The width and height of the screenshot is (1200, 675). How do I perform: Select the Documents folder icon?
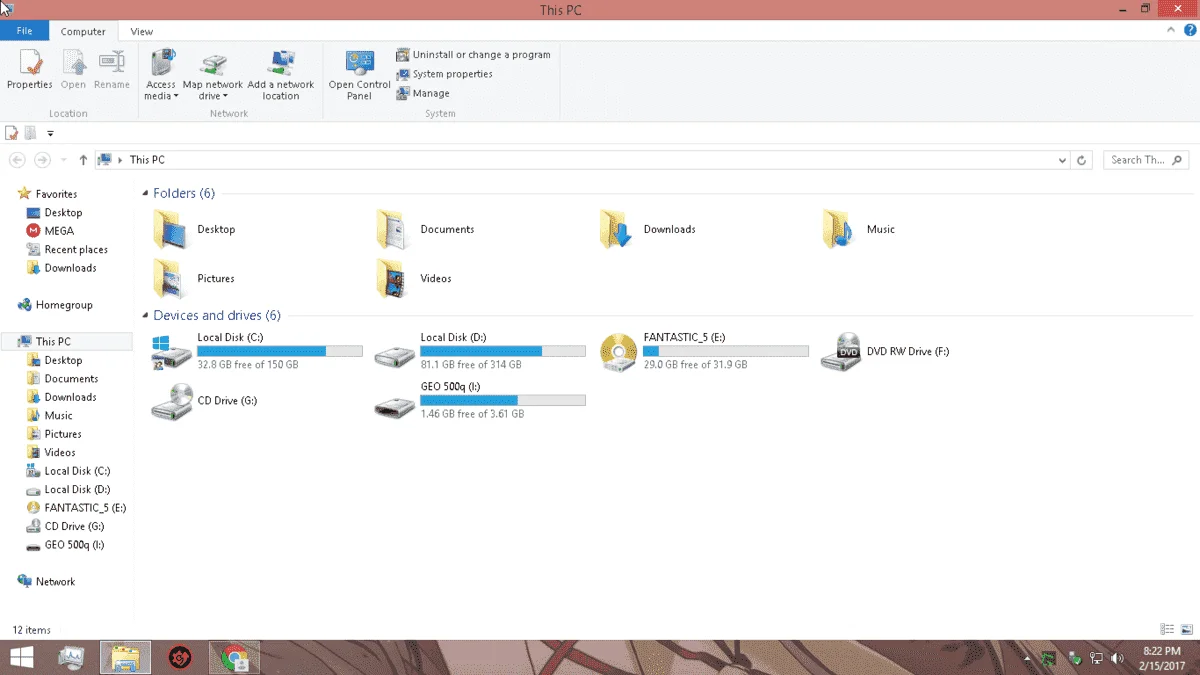point(392,229)
